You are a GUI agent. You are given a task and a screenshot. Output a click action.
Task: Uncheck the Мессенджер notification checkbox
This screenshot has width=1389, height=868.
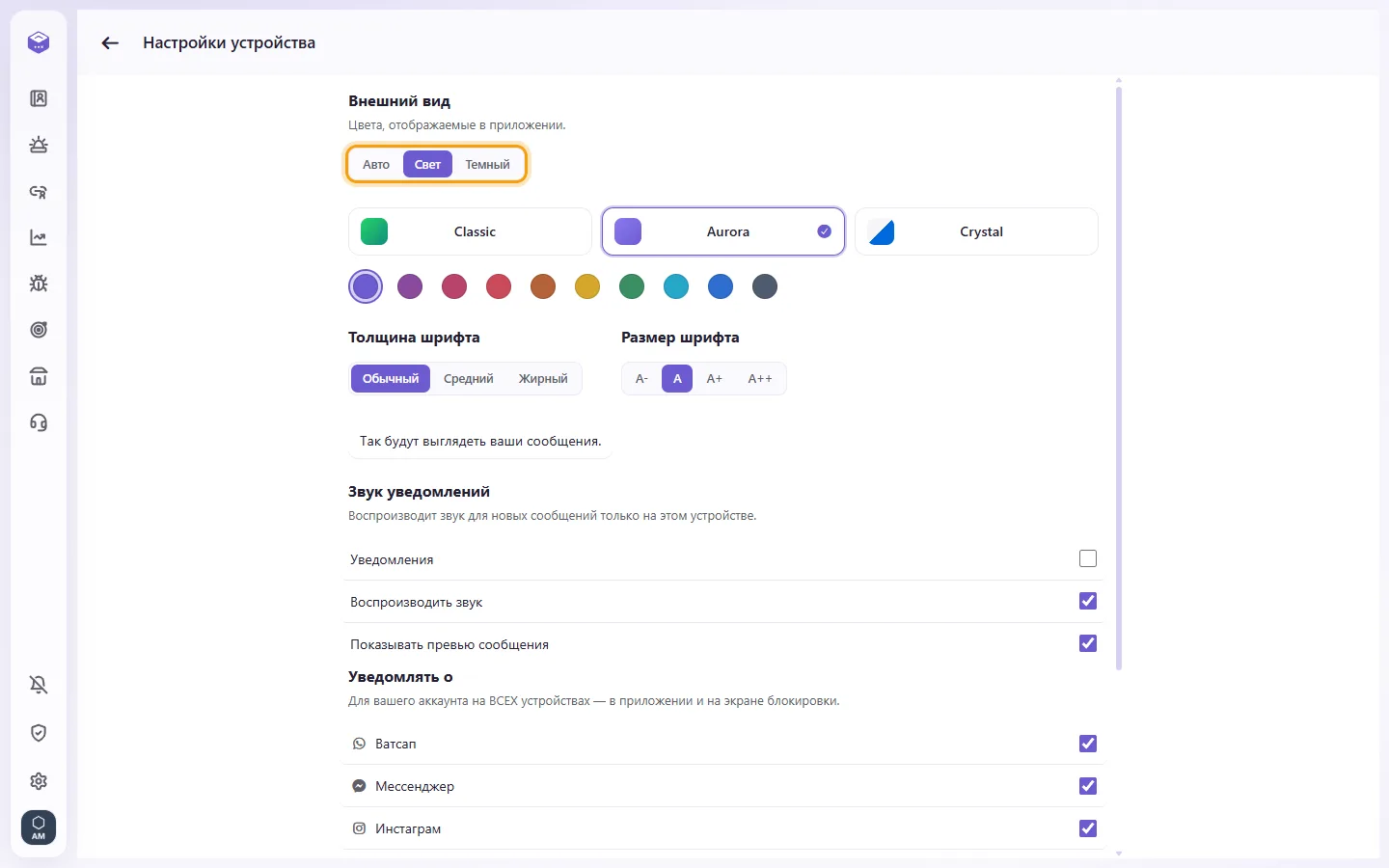[1088, 786]
